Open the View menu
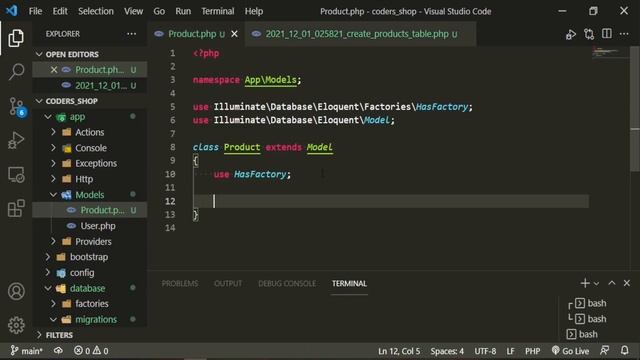Screen dimensions: 640x360 pos(133,11)
